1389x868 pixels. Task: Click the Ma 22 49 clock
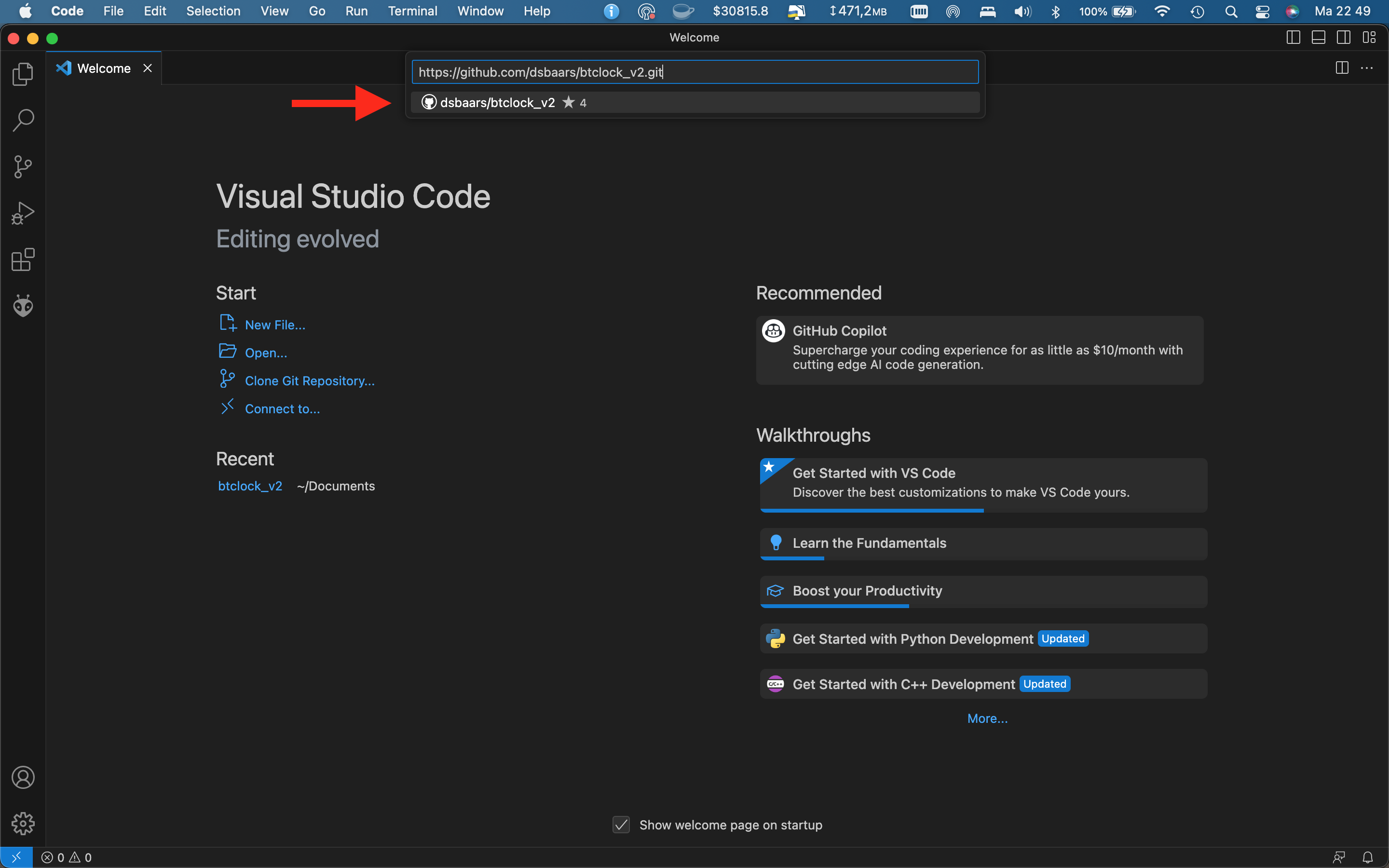pyautogui.click(x=1343, y=11)
